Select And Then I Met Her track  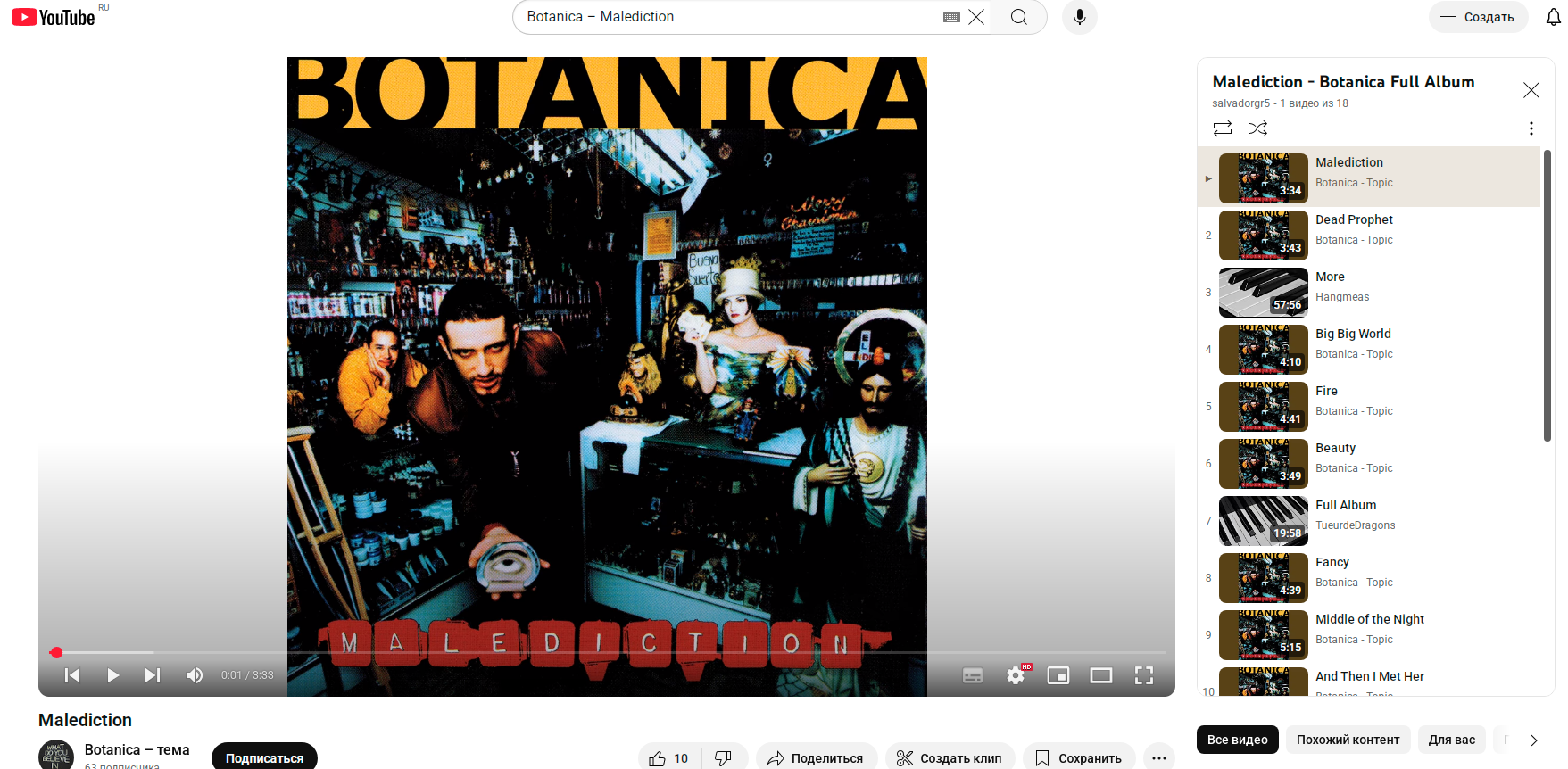pos(1369,681)
